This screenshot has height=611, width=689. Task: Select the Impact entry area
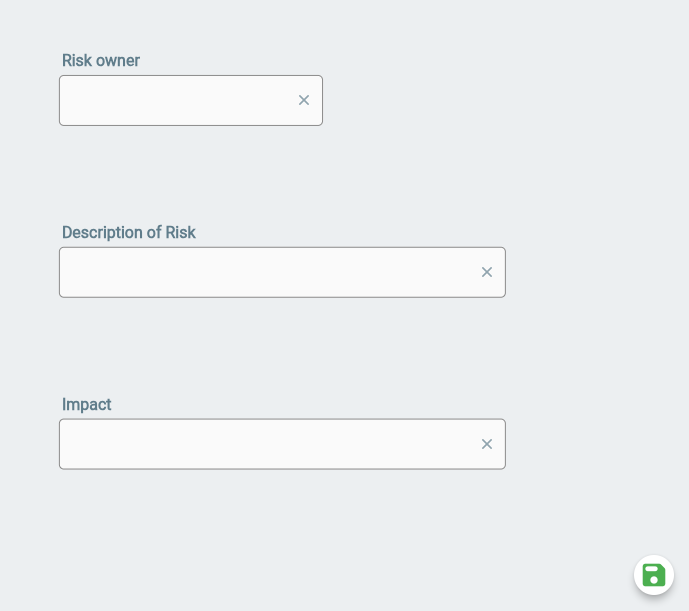click(x=265, y=444)
